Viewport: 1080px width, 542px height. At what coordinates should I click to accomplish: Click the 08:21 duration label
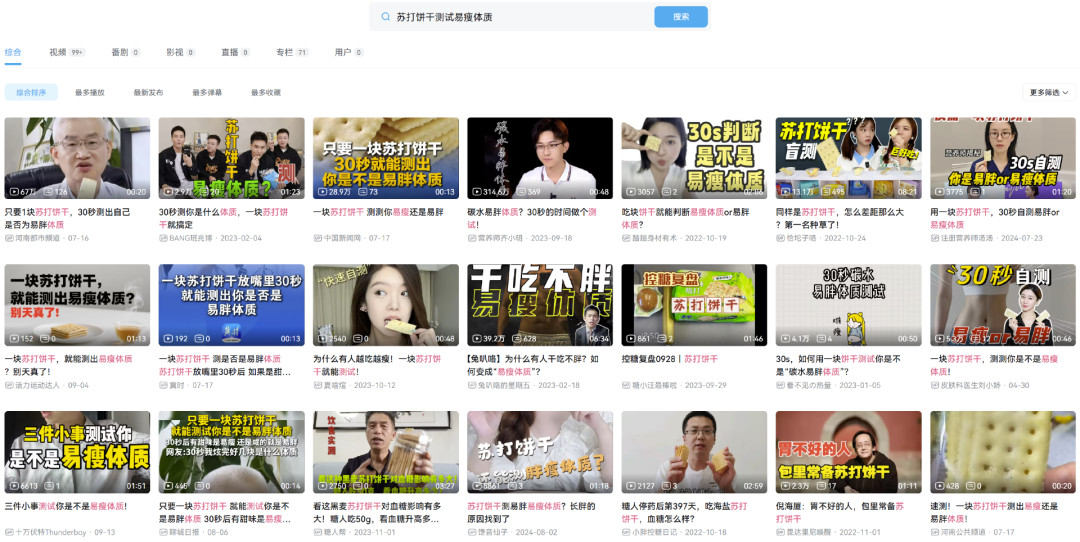pyautogui.click(x=908, y=191)
